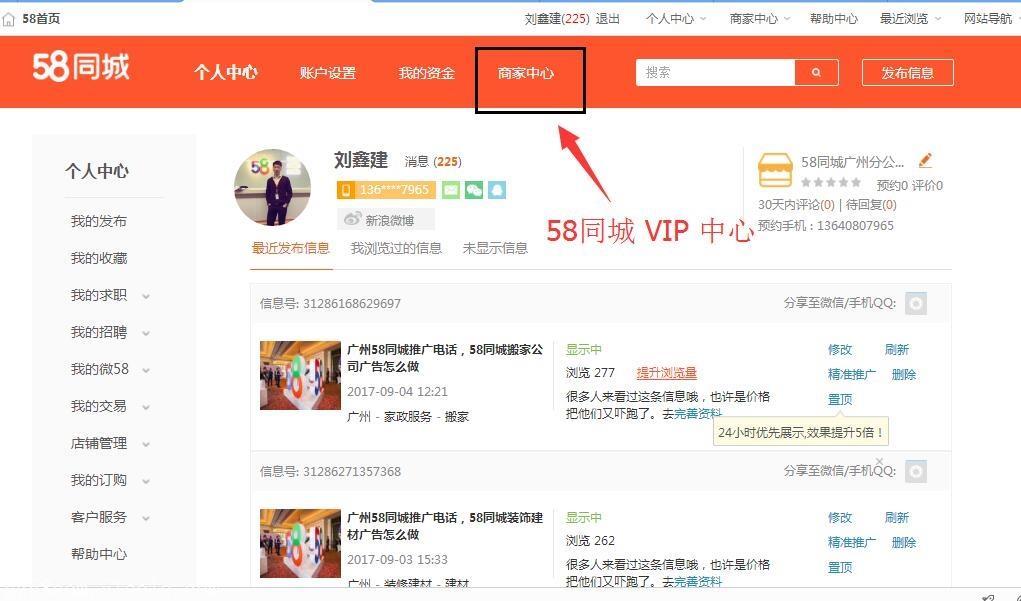Open top bar 个人中心 dropdown
This screenshot has width=1021, height=601.
tap(676, 19)
